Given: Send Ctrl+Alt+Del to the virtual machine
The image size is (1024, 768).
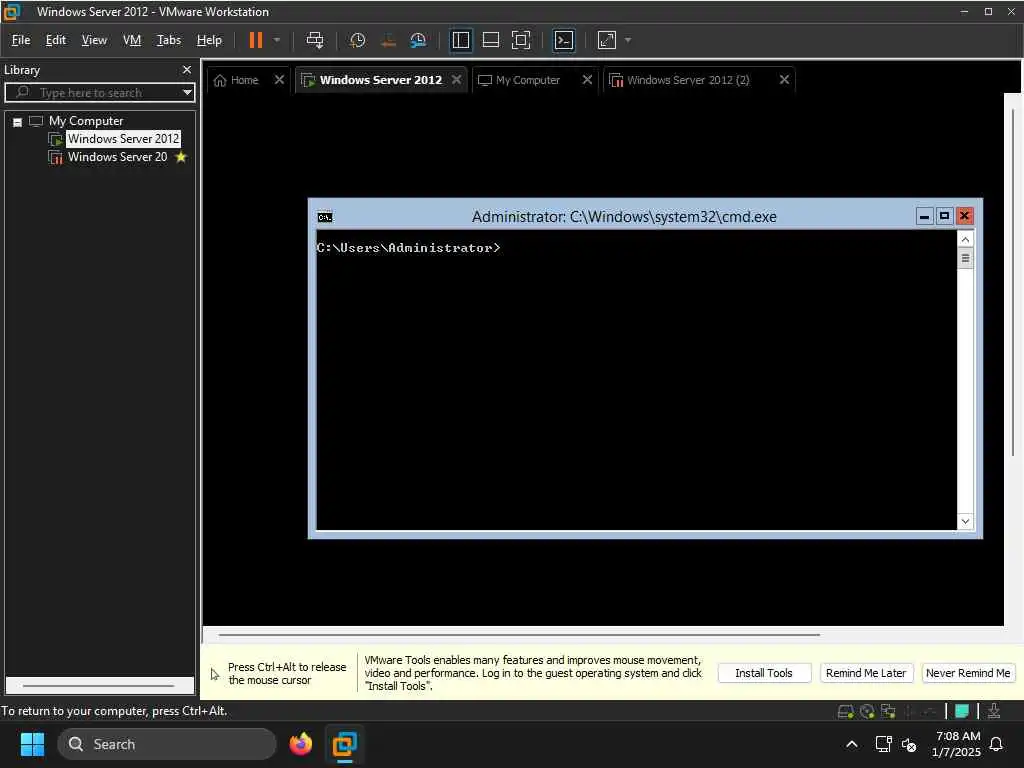Looking at the screenshot, I should (x=315, y=40).
